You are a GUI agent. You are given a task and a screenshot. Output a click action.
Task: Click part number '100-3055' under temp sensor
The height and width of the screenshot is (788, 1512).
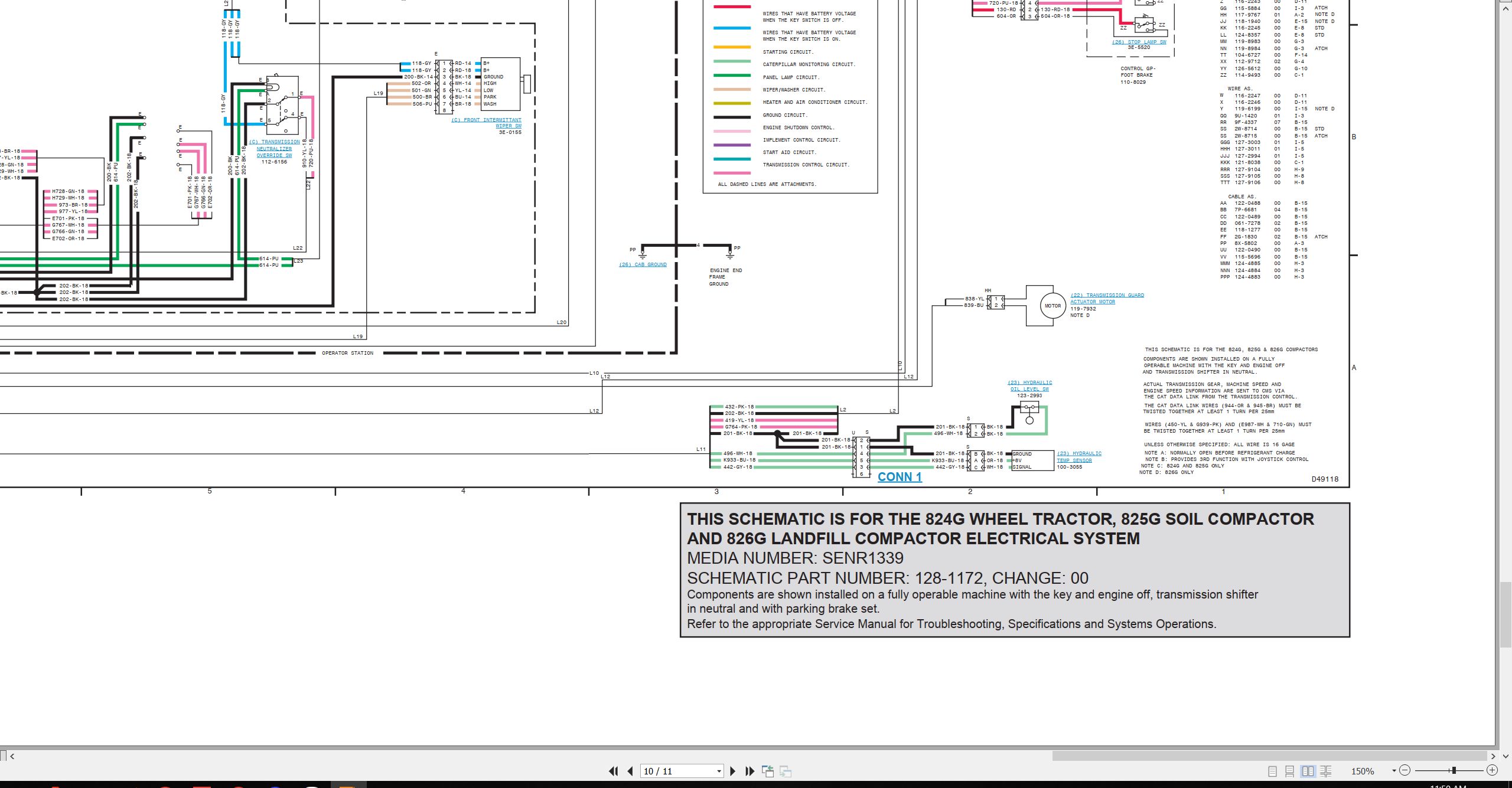[1070, 467]
